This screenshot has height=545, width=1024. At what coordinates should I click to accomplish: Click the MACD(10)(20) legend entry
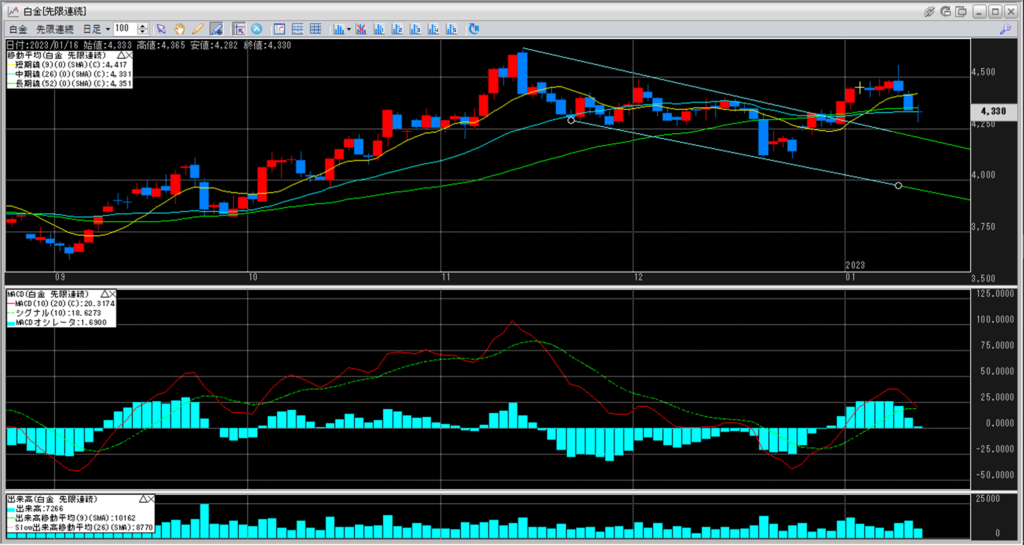tap(59, 304)
